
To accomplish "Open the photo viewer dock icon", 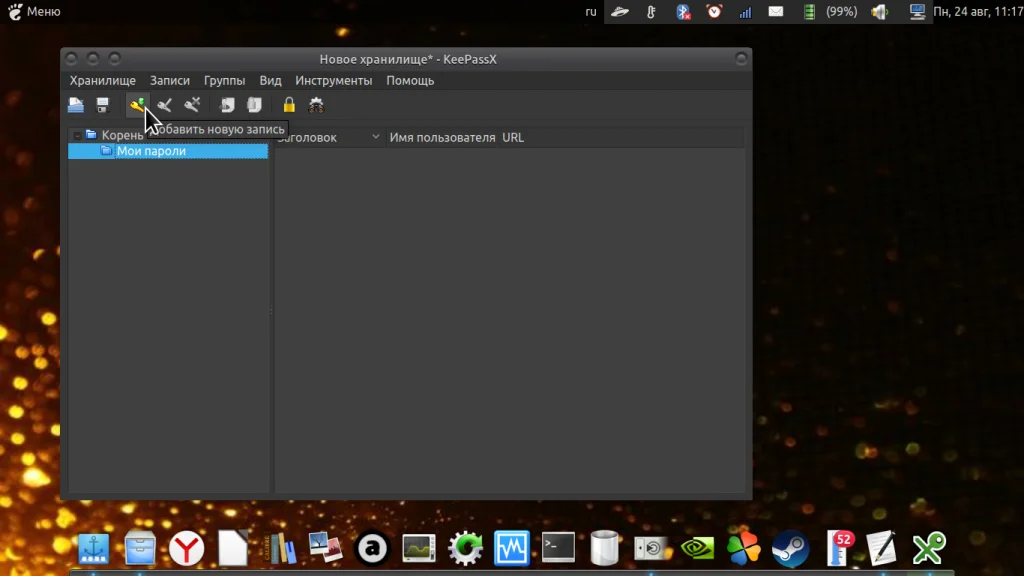I will (x=326, y=548).
